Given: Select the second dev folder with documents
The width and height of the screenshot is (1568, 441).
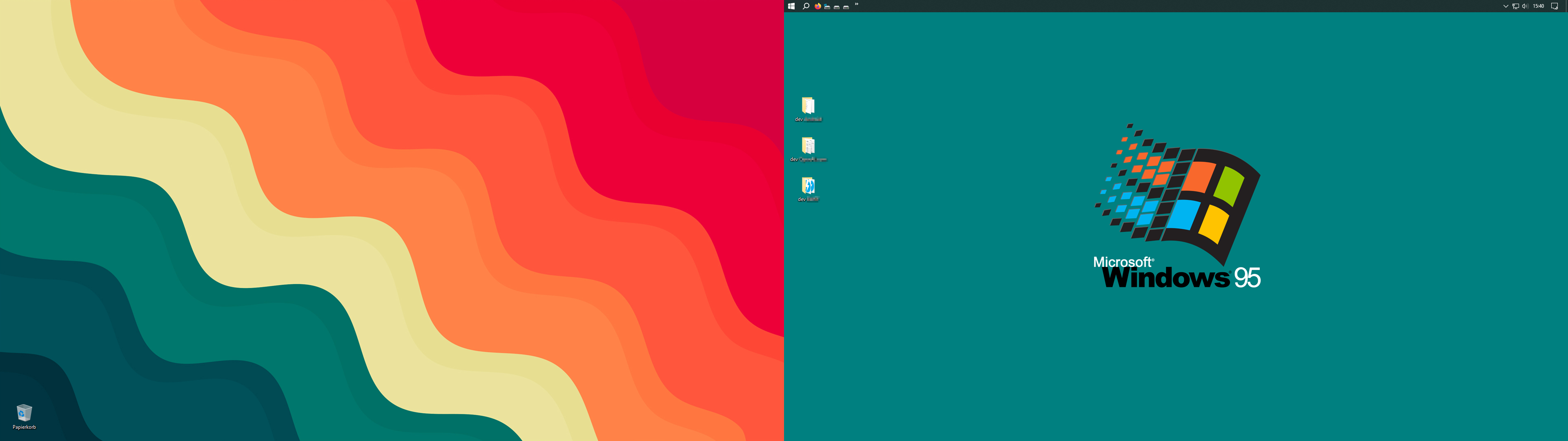Looking at the screenshot, I should point(808,146).
